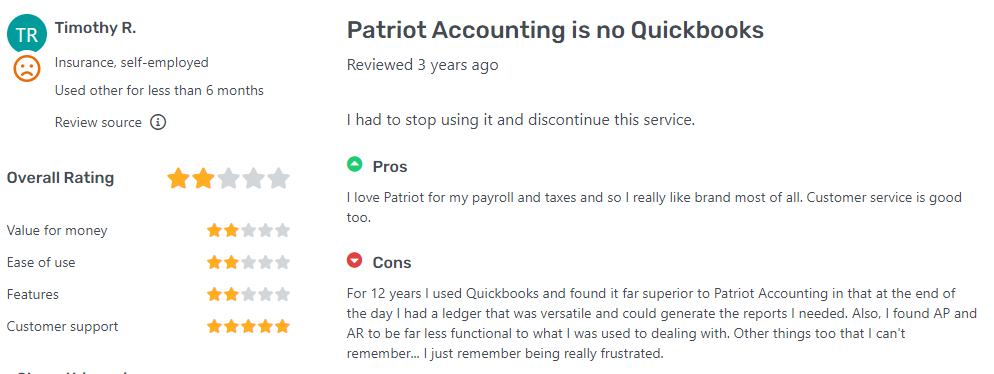Click the Customer support label
The image size is (994, 374).
62,327
